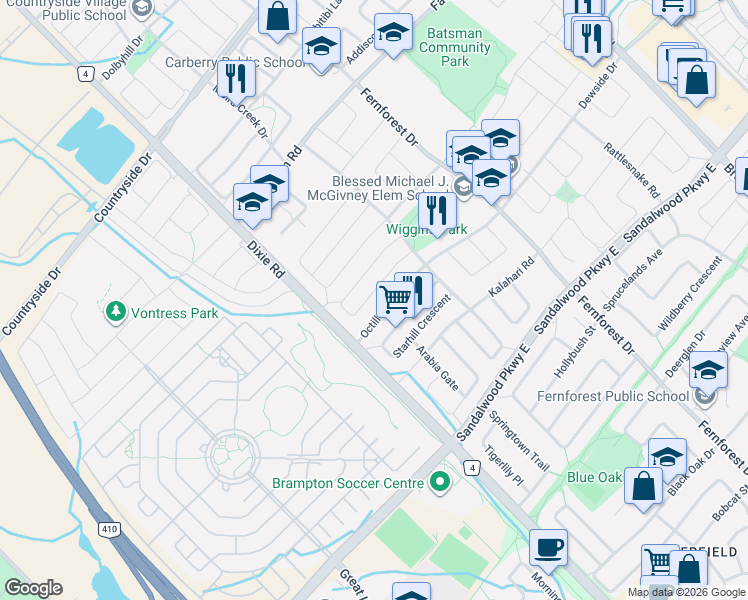Screen dimensions: 748x600
Task: Click the Starhill Crescent street label
Action: pyautogui.click(x=422, y=326)
